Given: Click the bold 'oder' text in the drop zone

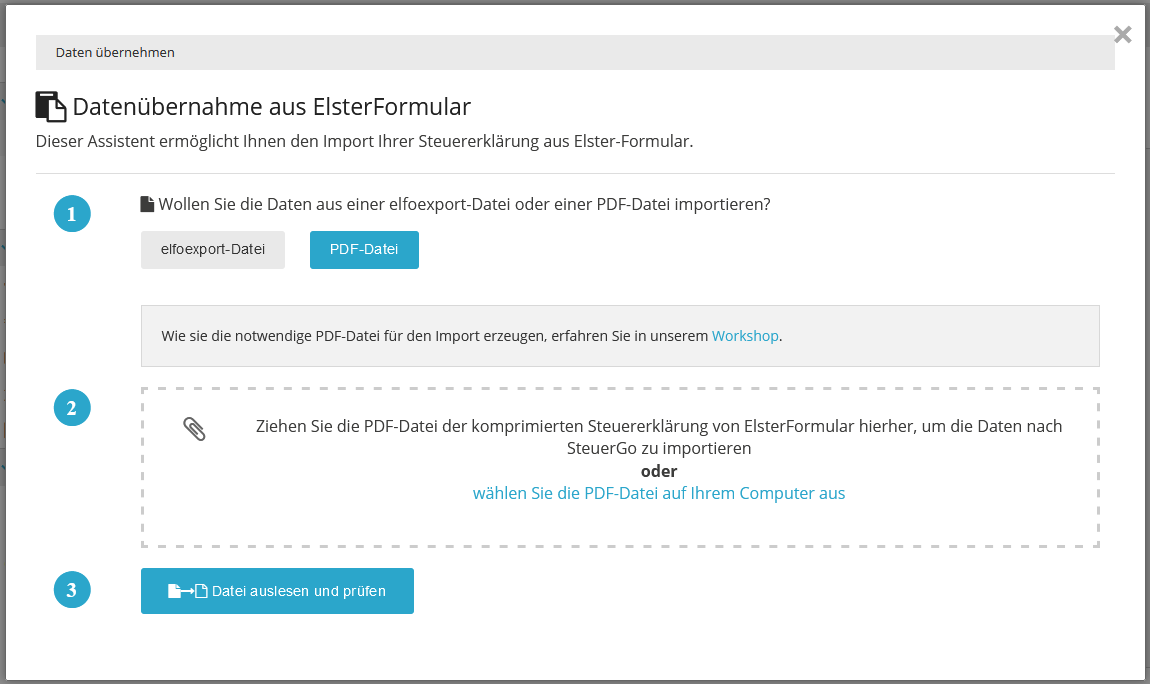Looking at the screenshot, I should 659,471.
